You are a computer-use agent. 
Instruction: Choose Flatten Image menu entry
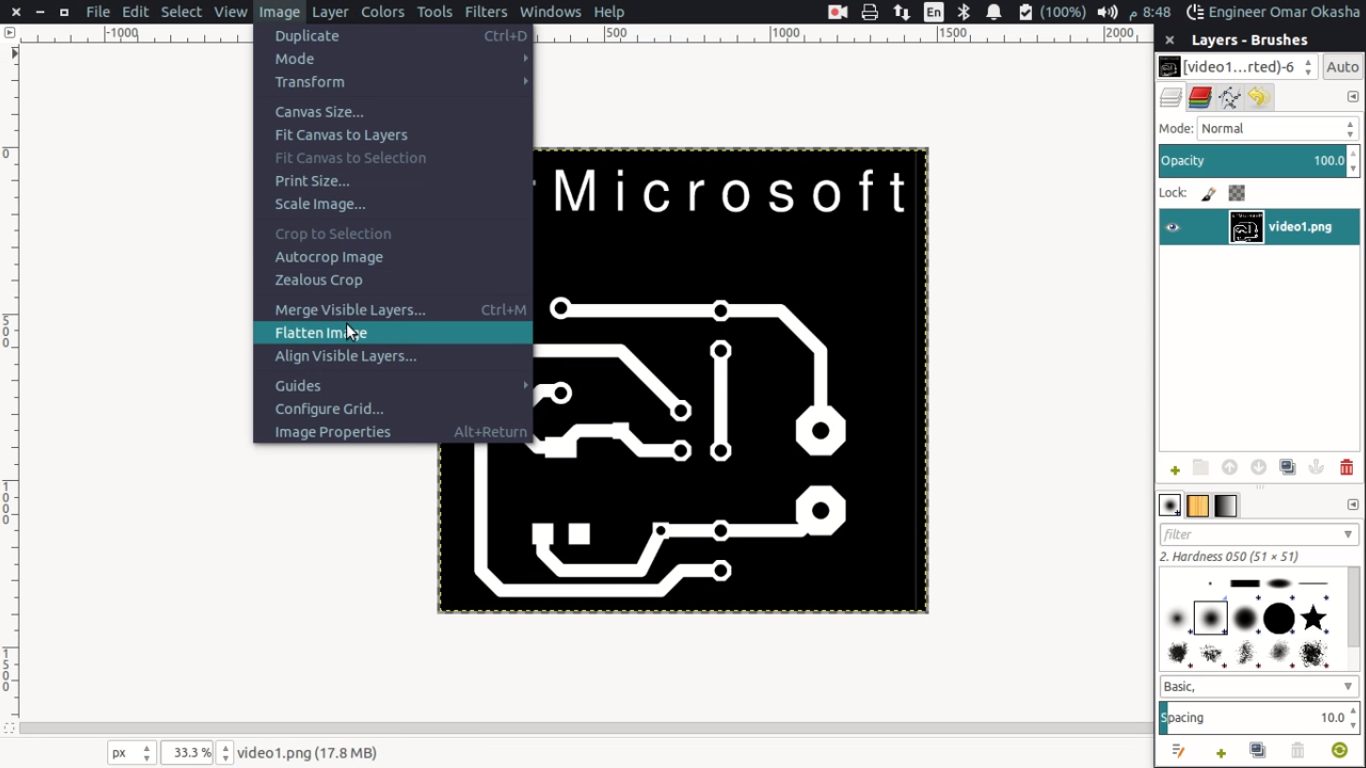393,333
